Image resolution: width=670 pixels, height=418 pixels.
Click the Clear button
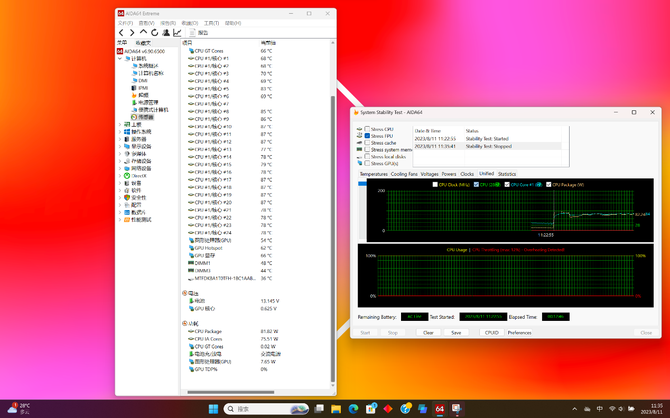428,333
